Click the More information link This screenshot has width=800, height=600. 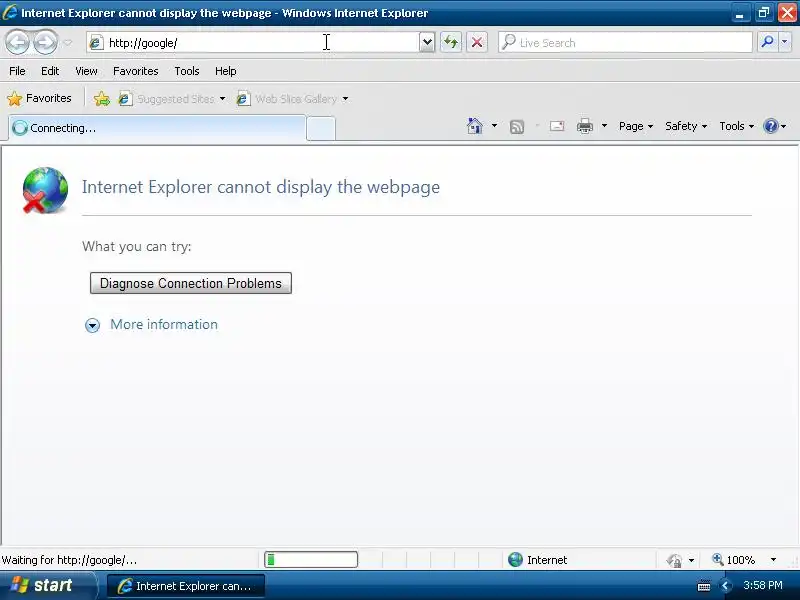pyautogui.click(x=164, y=324)
